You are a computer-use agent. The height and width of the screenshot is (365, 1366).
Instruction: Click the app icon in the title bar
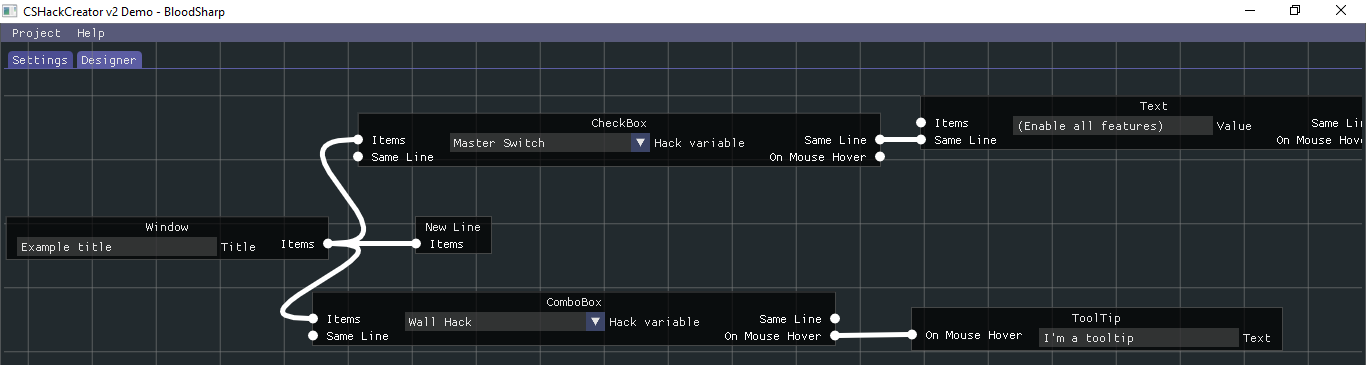tap(11, 11)
